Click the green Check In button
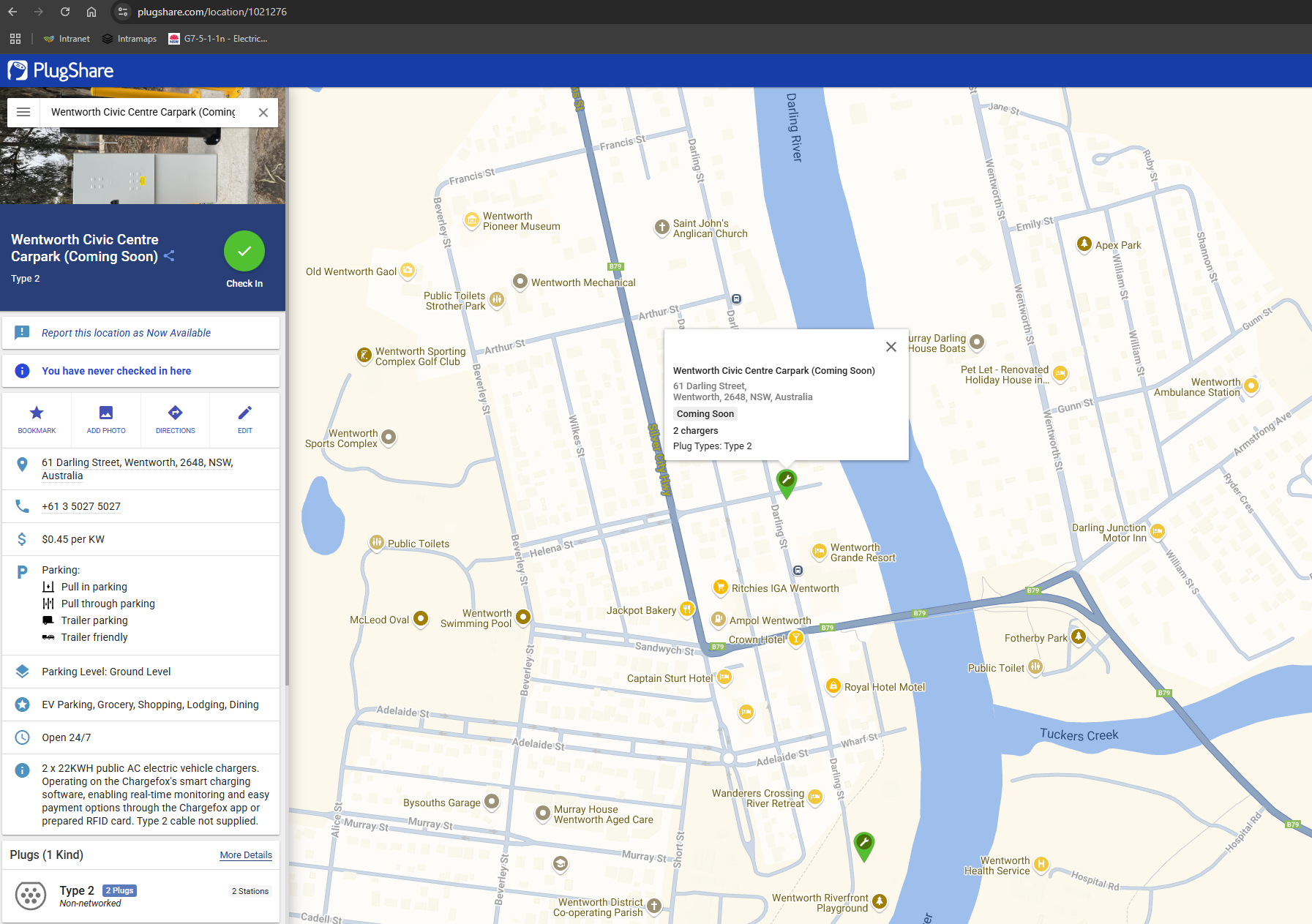 (244, 252)
